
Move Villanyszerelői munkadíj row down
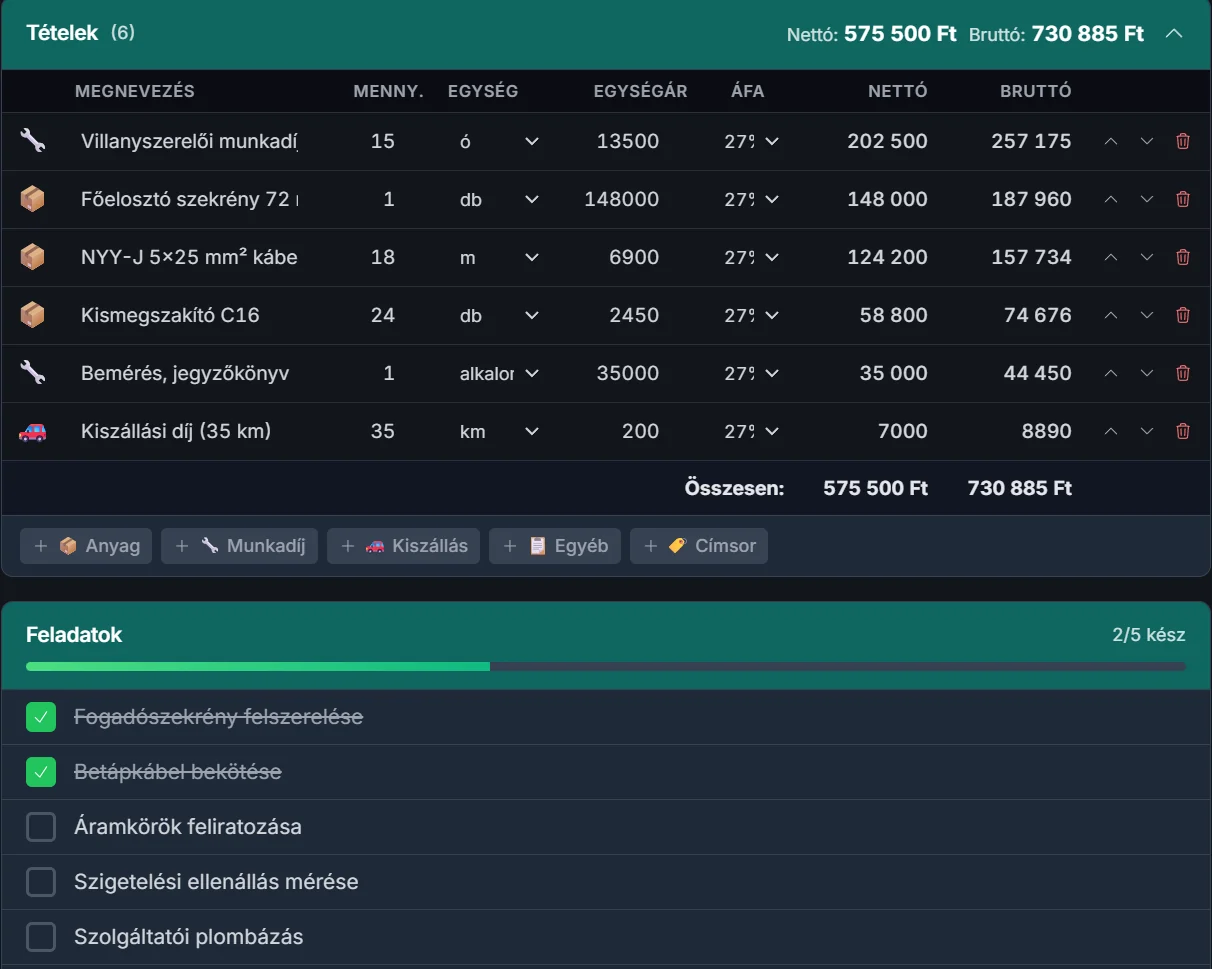coord(1147,141)
